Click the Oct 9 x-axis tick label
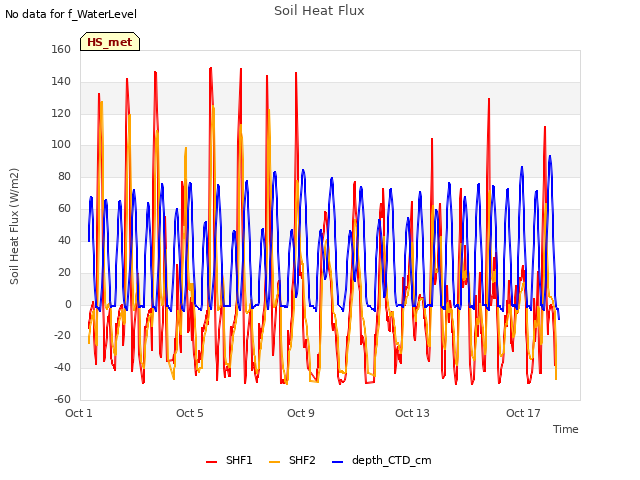The width and height of the screenshot is (640, 480). coord(301,413)
